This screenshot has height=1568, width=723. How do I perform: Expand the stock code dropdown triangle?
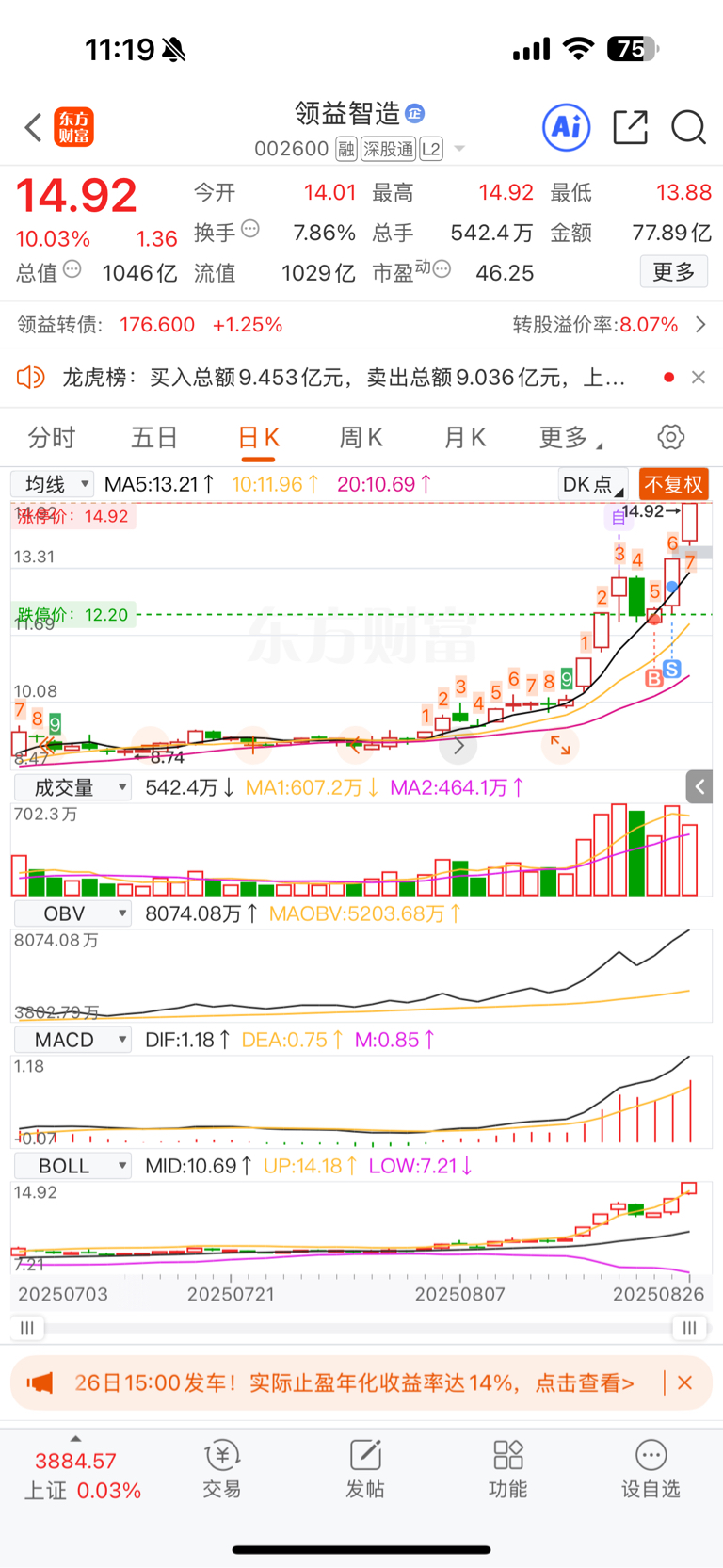click(x=459, y=149)
